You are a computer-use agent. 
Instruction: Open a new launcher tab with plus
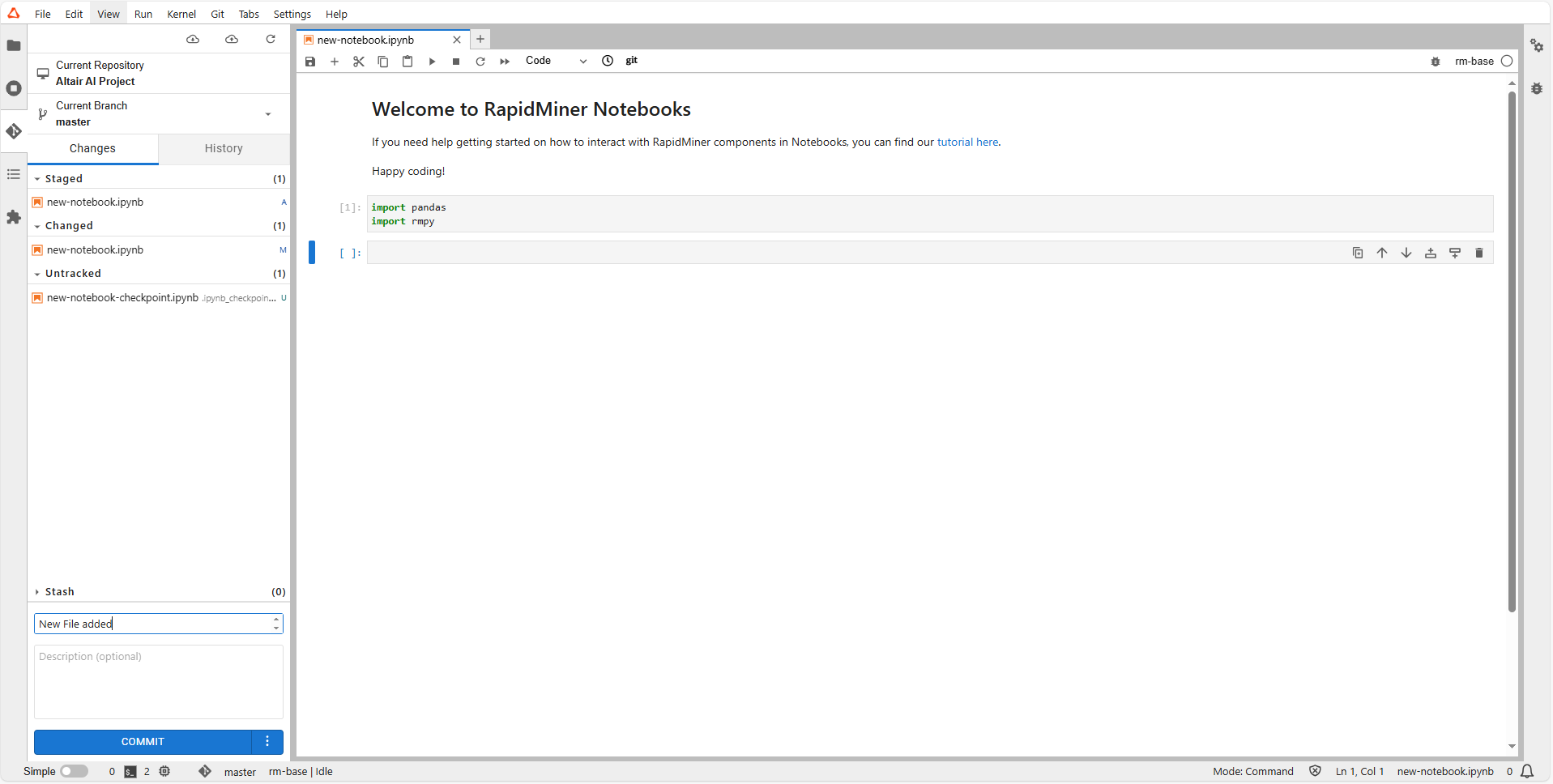click(x=480, y=39)
